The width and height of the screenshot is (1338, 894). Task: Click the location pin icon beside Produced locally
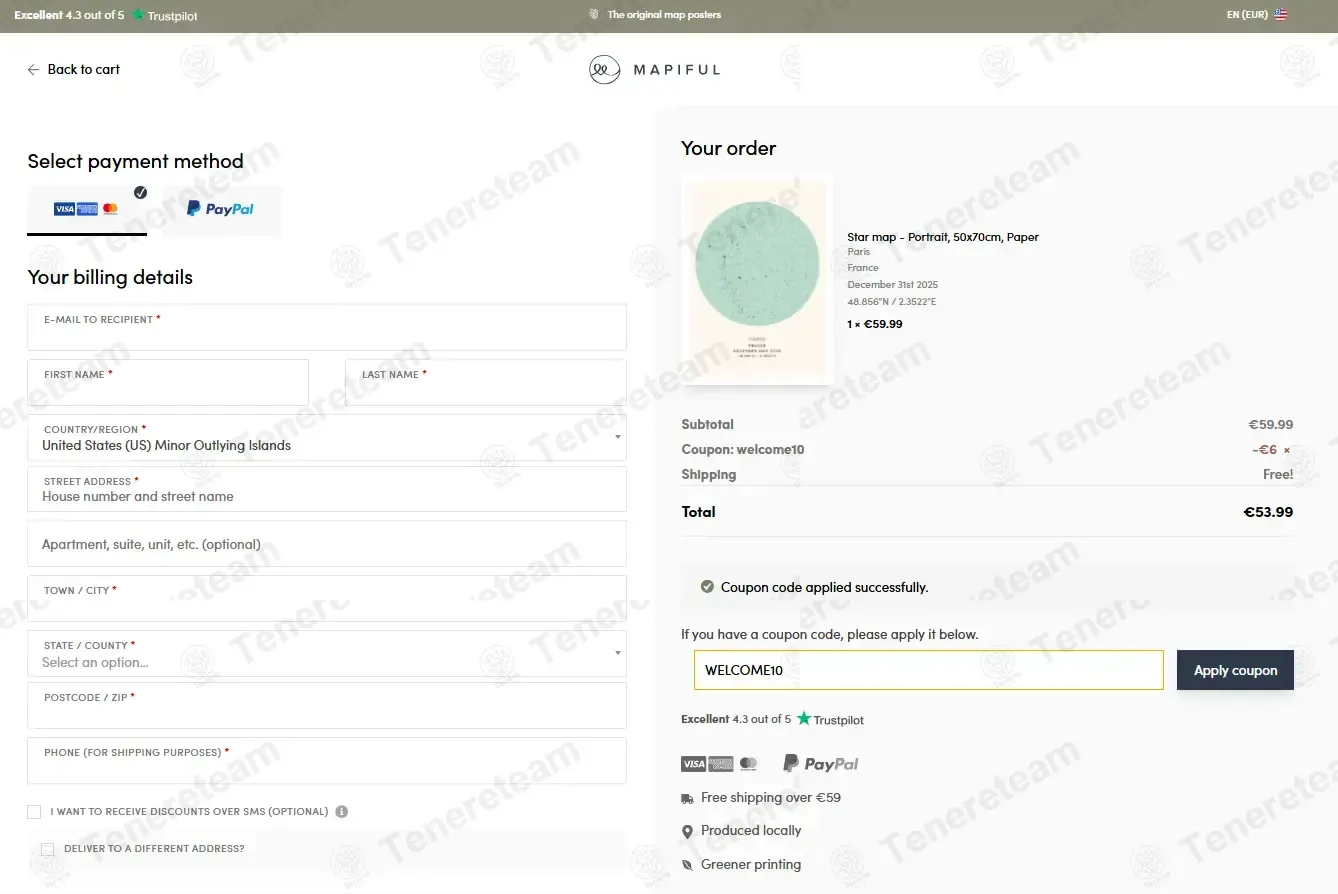pyautogui.click(x=687, y=831)
